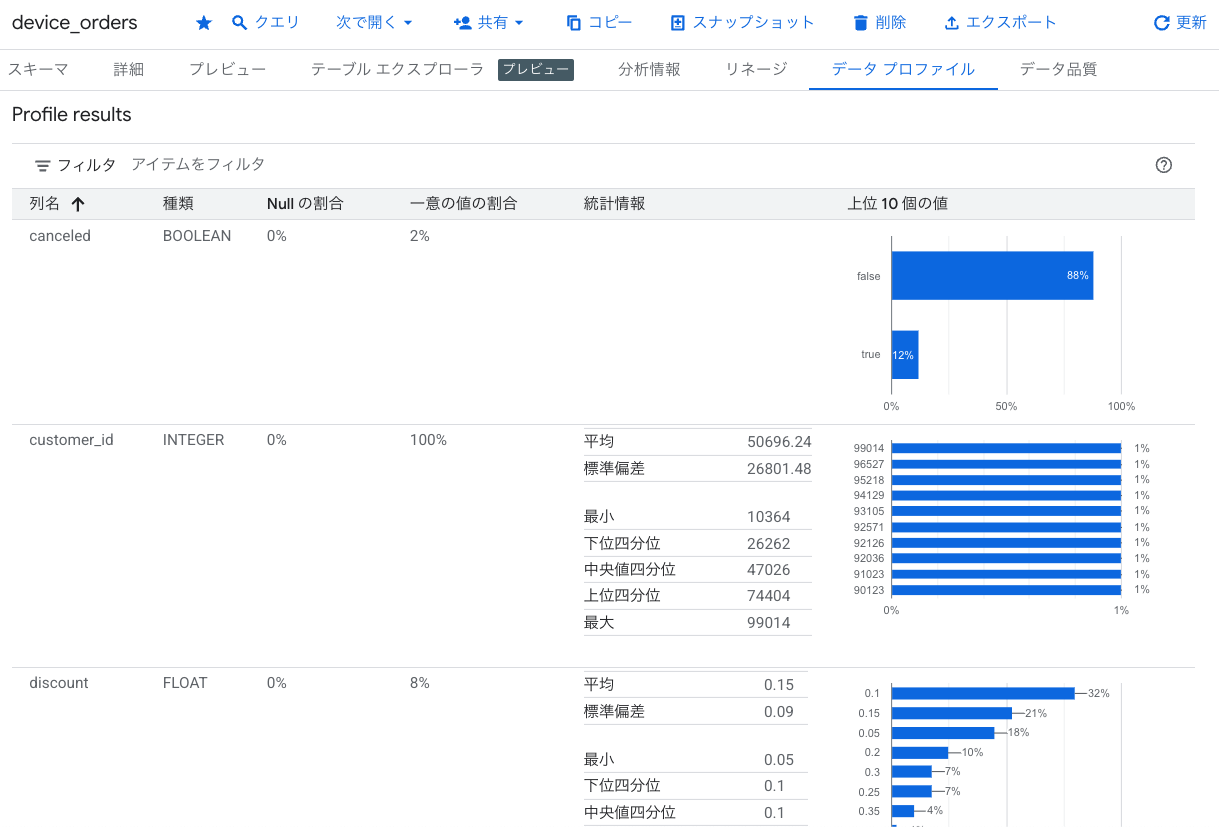Click the コピー button label
Viewport: 1219px width, 827px height.
pyautogui.click(x=610, y=22)
